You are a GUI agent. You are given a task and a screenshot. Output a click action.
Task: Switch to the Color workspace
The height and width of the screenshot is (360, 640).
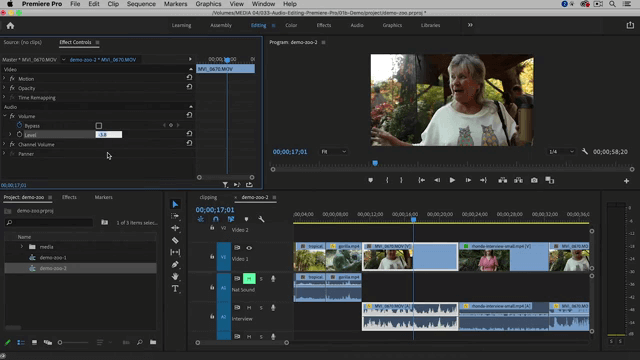tap(291, 25)
